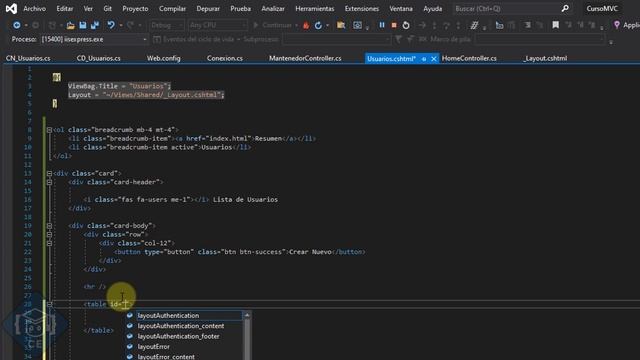The height and width of the screenshot is (360, 640).
Task: Open the Prueba menu
Action: (x=240, y=9)
